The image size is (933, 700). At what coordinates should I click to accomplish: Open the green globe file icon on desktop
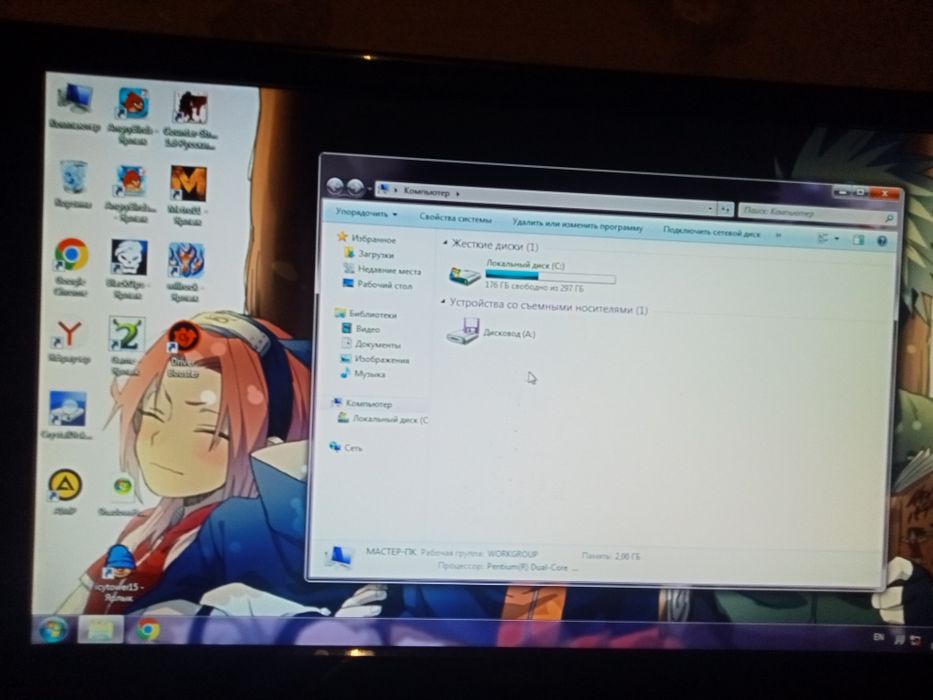click(121, 495)
